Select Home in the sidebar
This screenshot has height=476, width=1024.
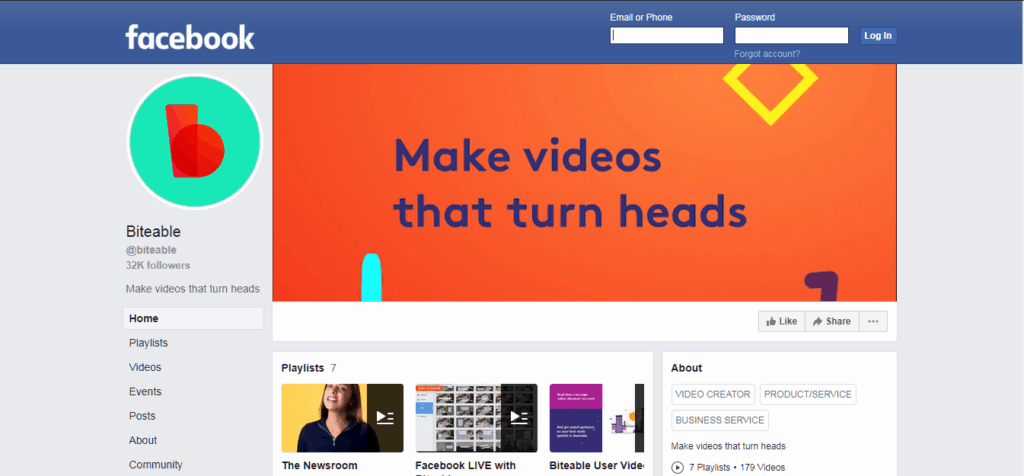[x=193, y=319]
